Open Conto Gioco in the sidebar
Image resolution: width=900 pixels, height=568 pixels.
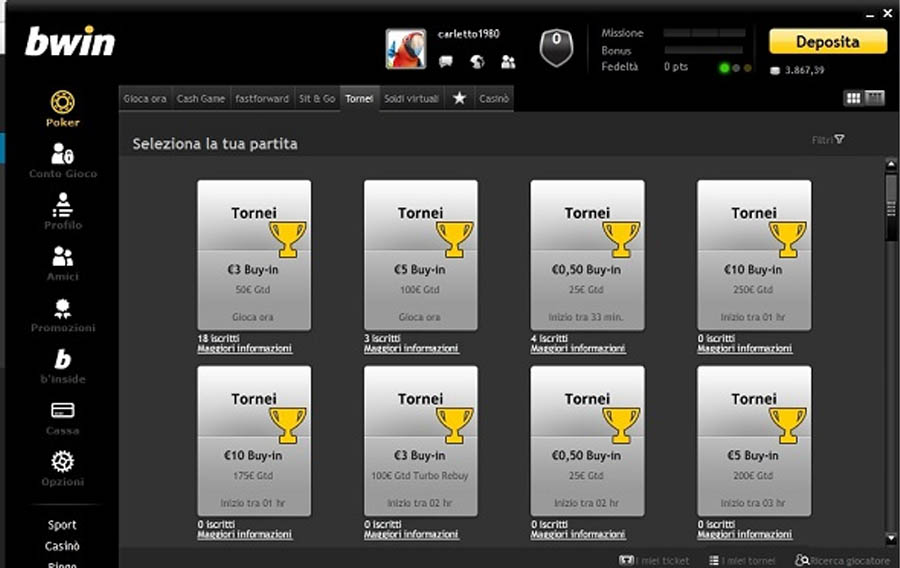point(63,160)
